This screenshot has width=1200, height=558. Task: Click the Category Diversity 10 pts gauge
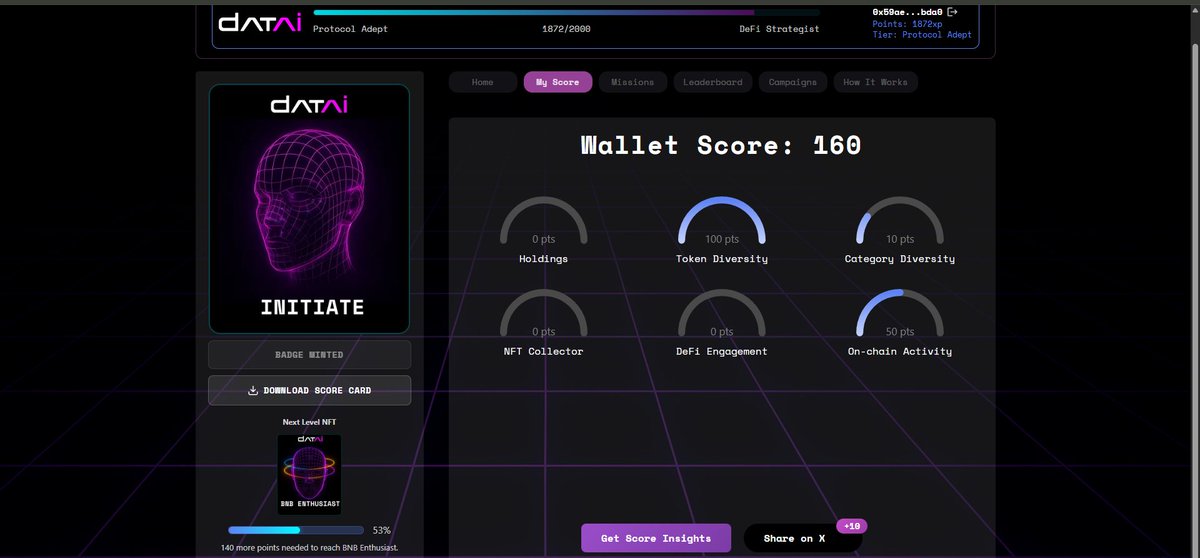click(900, 222)
